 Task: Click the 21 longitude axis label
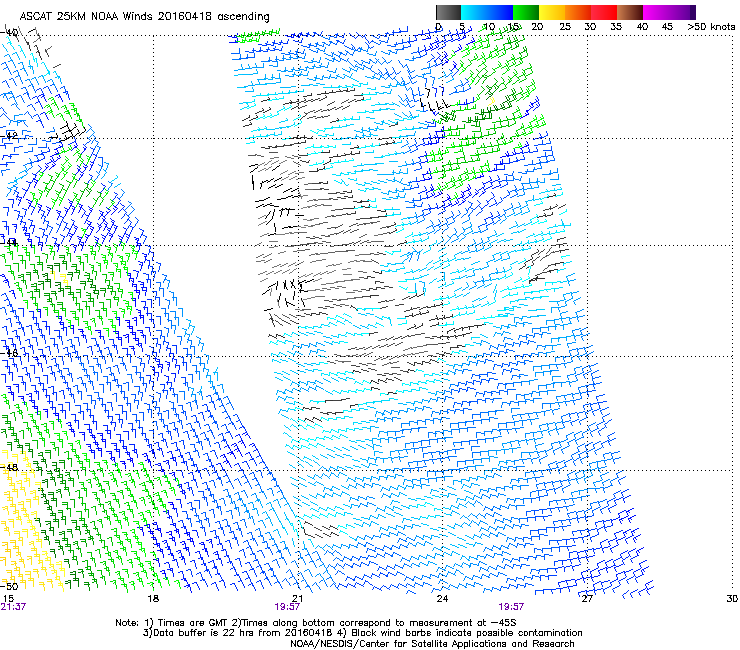pyautogui.click(x=297, y=598)
